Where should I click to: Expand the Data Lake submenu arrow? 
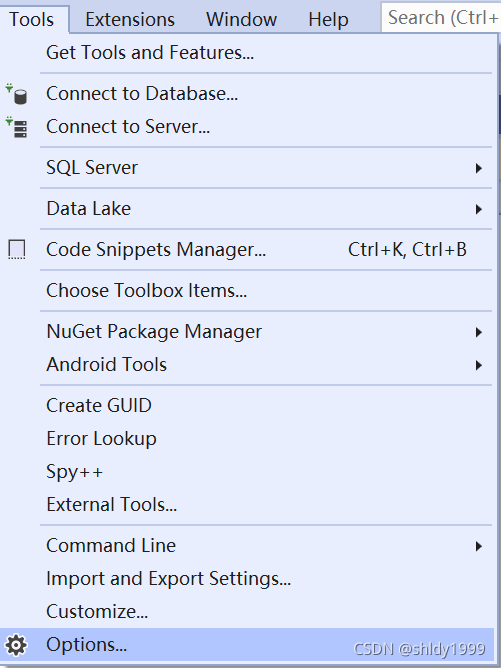coord(479,209)
